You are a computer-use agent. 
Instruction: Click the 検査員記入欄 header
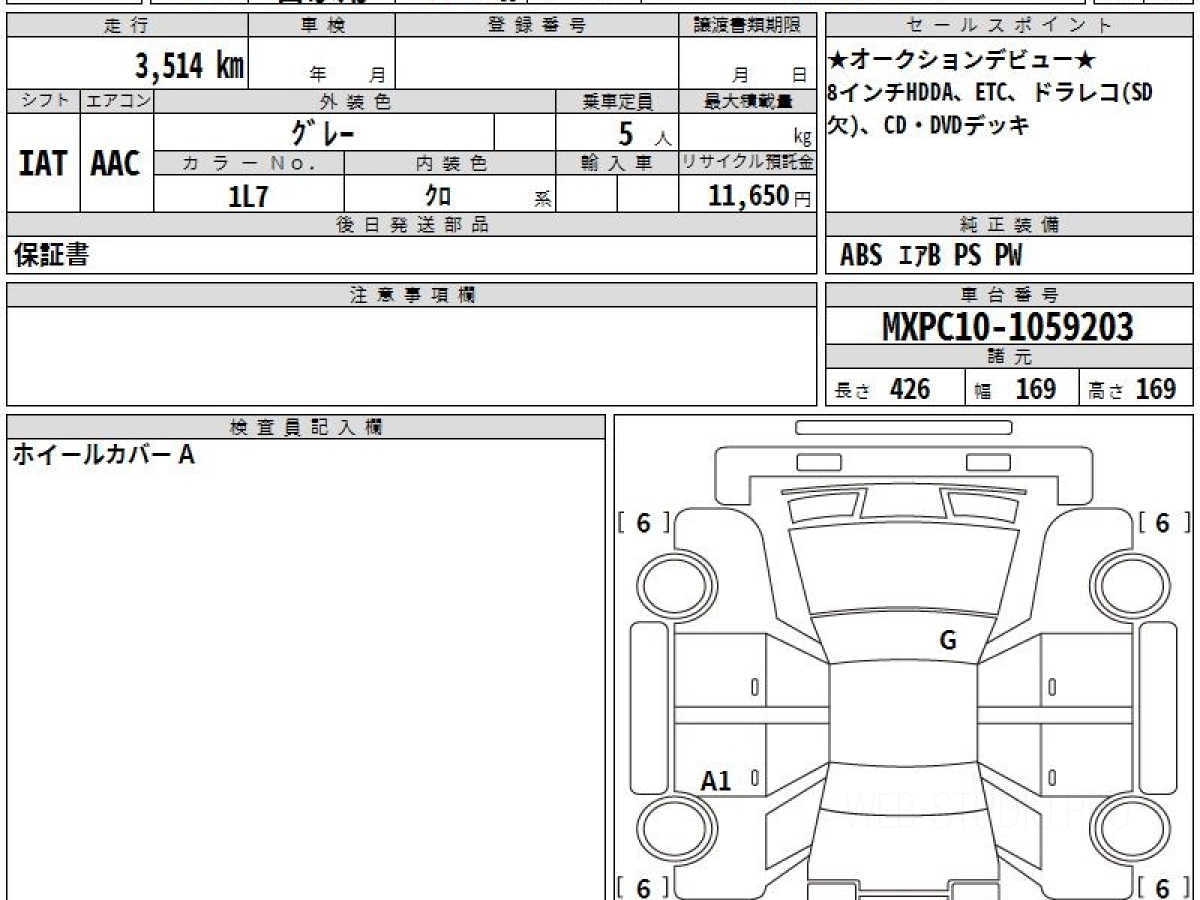click(x=306, y=427)
